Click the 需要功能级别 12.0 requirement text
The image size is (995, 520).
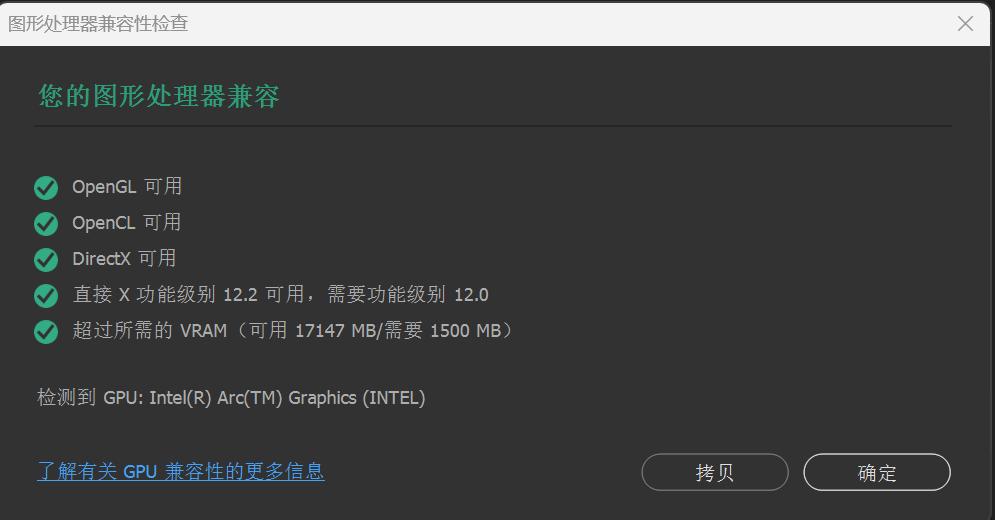pyautogui.click(x=407, y=295)
